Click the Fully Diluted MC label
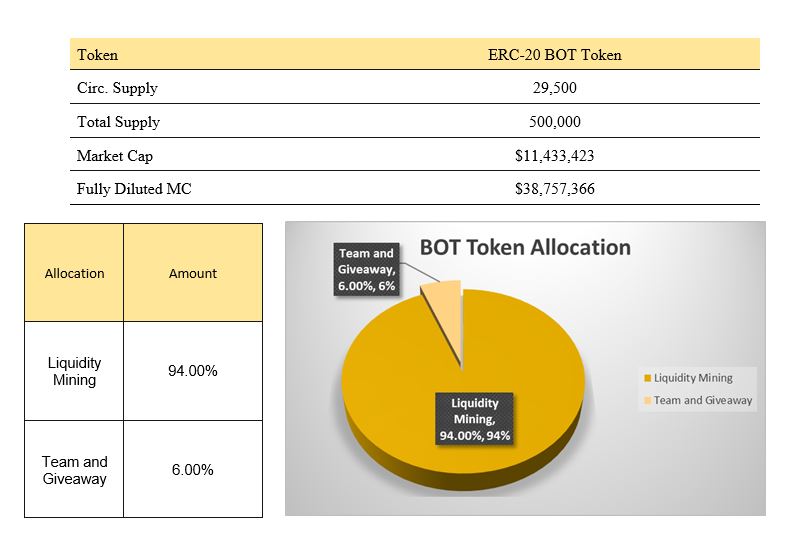 [134, 189]
